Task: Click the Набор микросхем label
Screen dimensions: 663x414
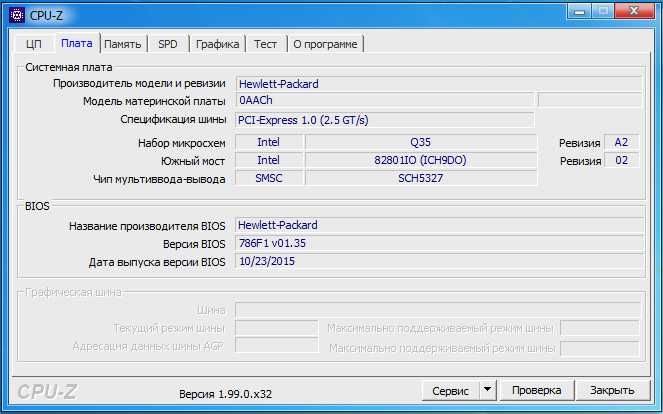Action: (x=181, y=144)
